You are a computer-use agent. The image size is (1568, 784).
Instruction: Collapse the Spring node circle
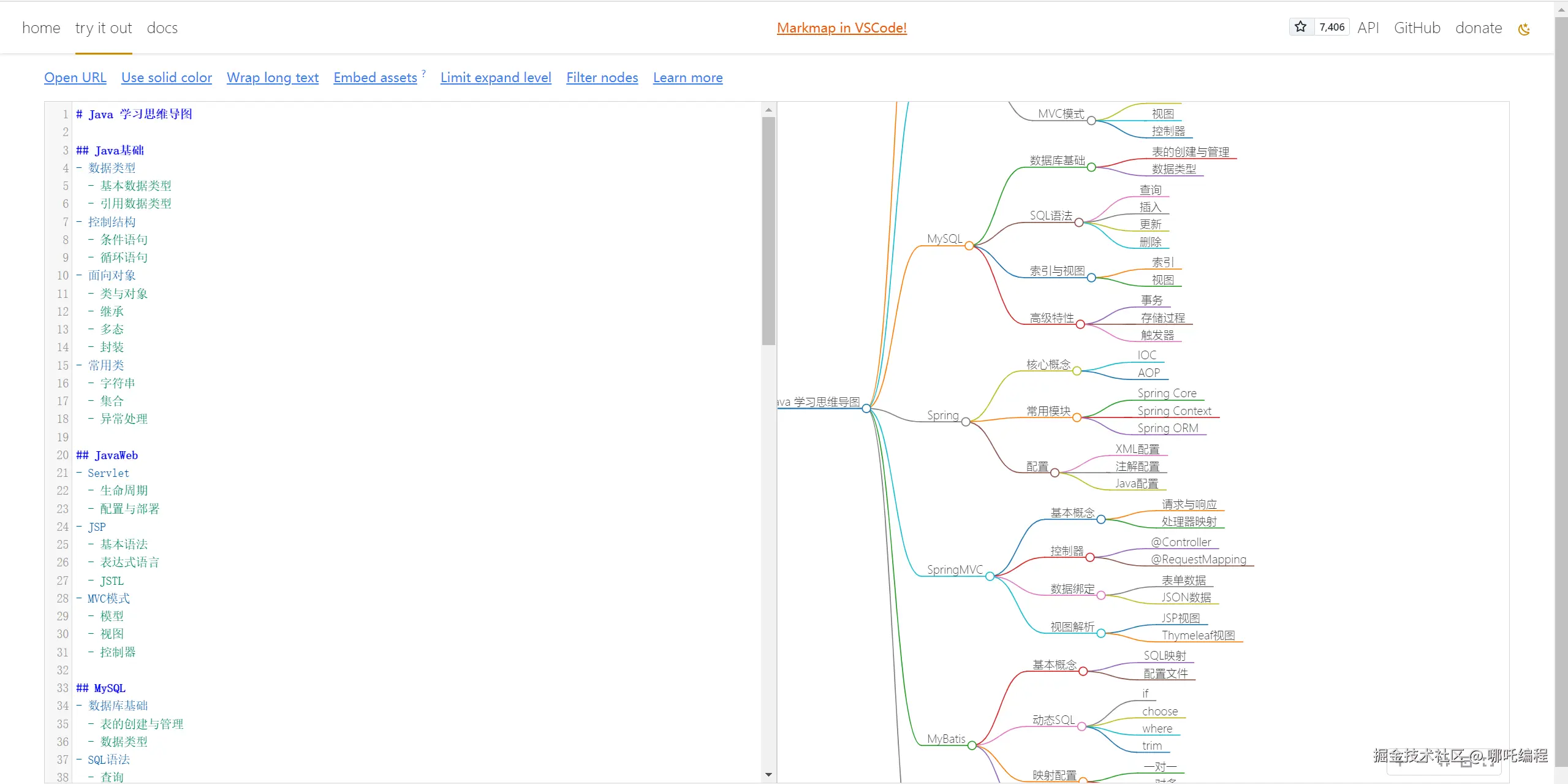pos(966,422)
